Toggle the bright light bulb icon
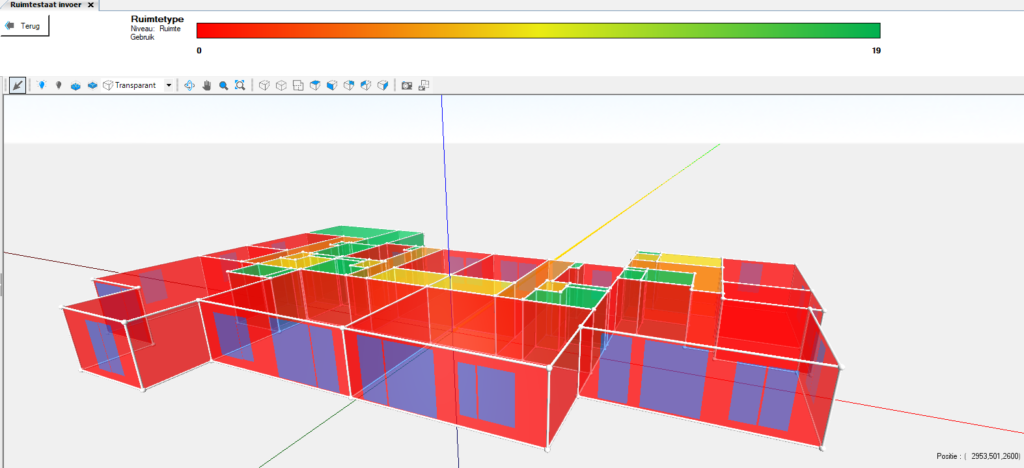Viewport: 1024px width, 468px height. click(x=41, y=86)
